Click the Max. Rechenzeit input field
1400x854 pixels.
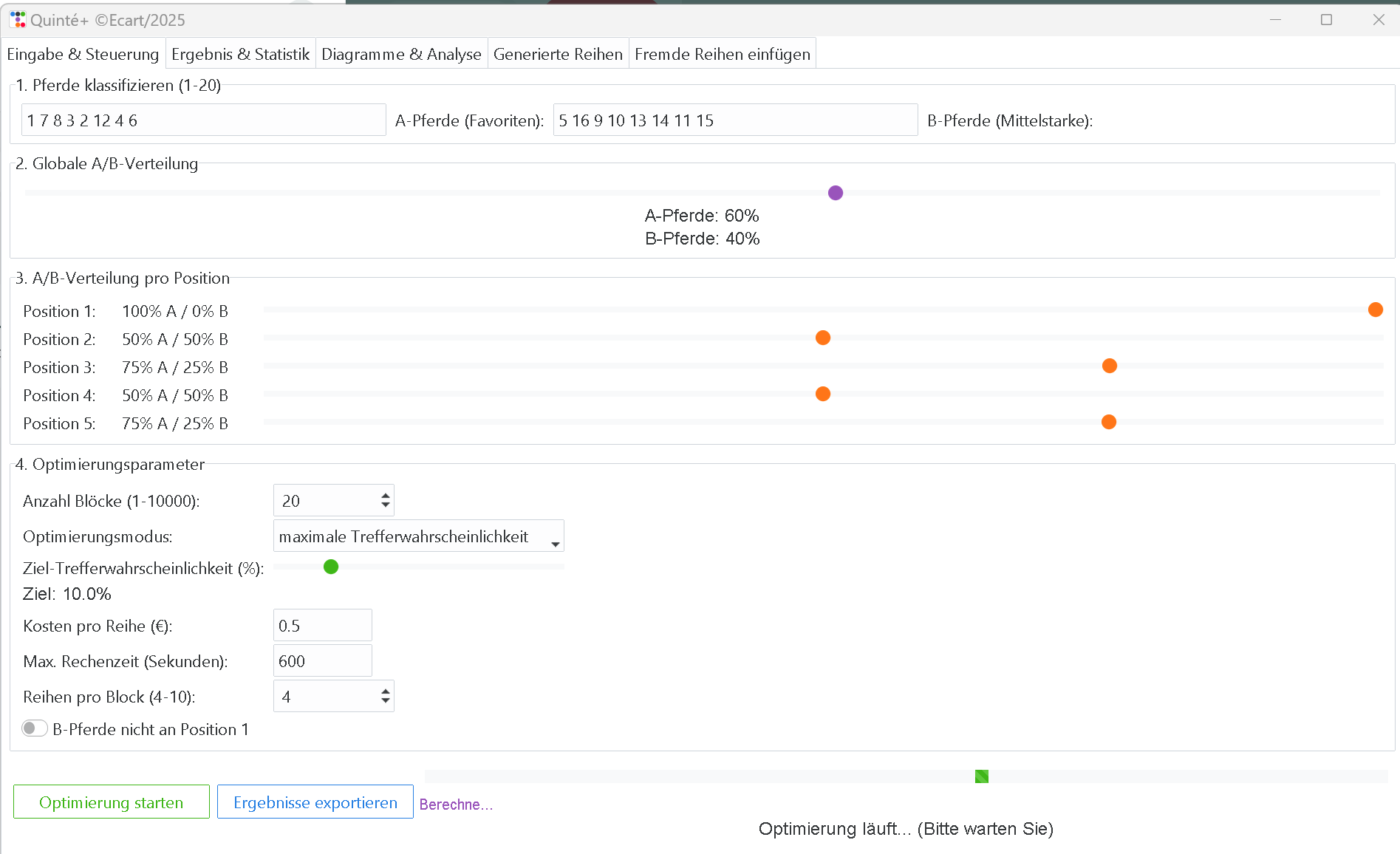(x=322, y=661)
